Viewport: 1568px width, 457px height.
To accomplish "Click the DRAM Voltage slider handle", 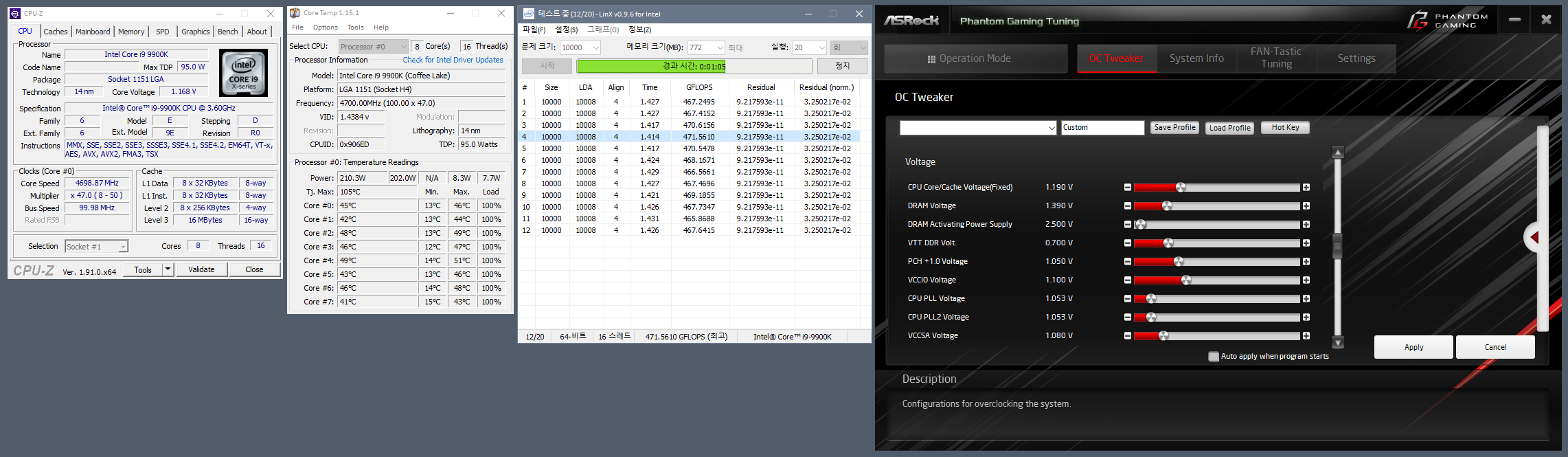I will click(1167, 205).
